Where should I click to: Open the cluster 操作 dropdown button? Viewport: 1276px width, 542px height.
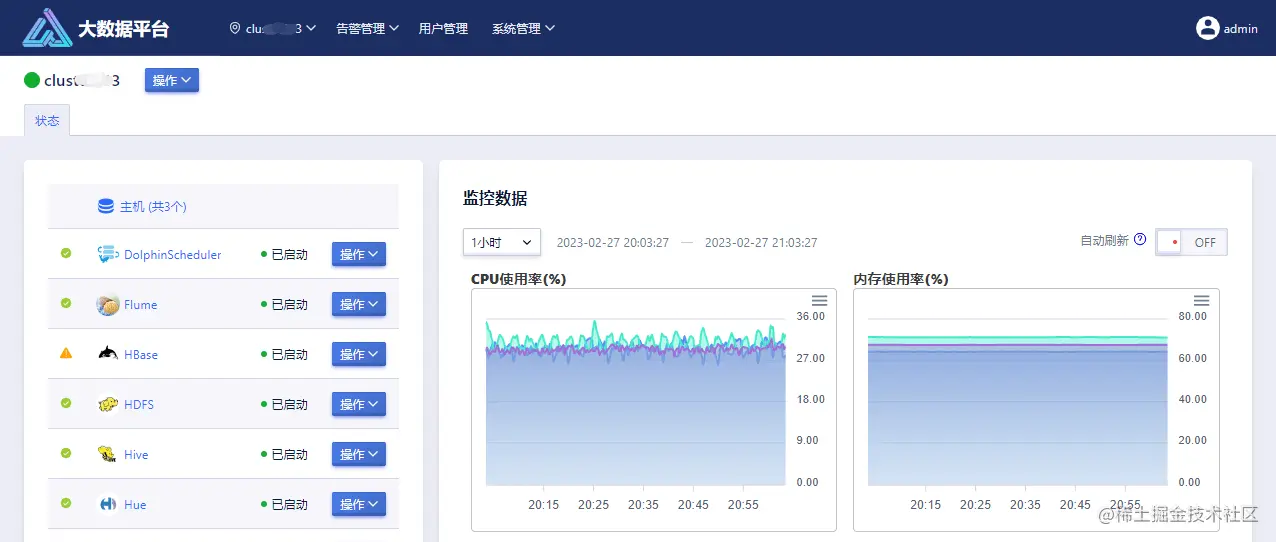click(x=172, y=80)
